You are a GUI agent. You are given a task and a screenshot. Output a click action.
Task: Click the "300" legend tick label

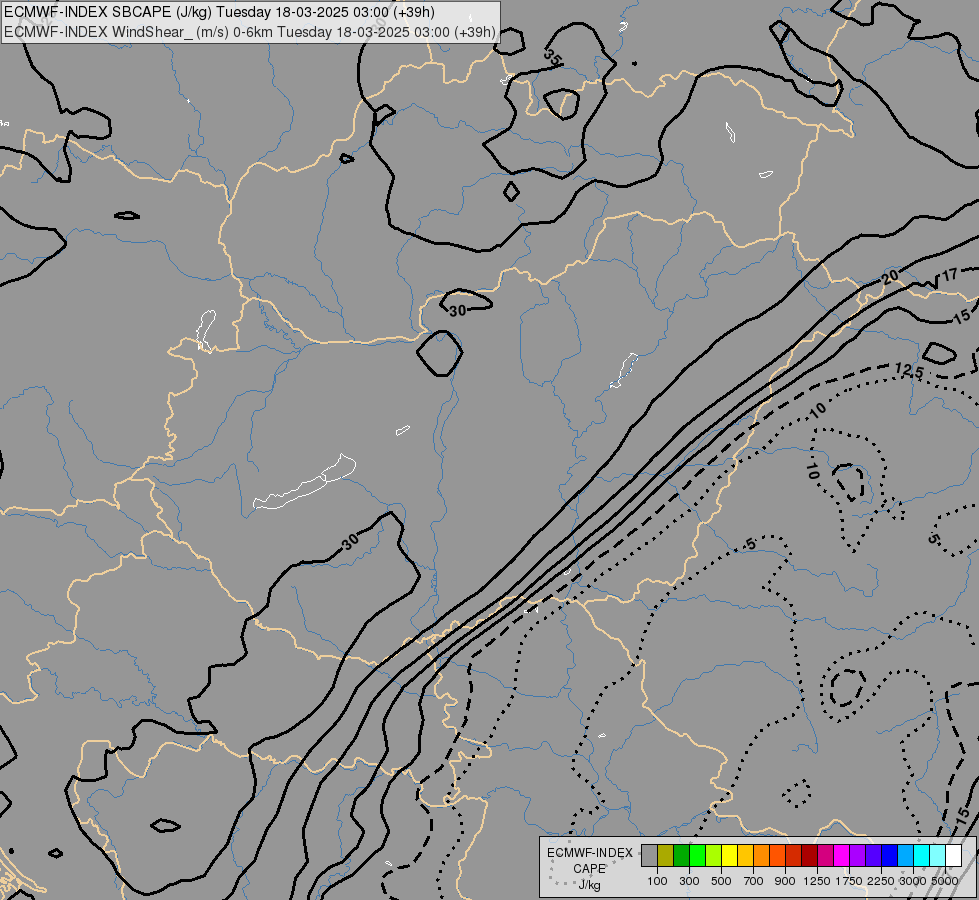689,881
